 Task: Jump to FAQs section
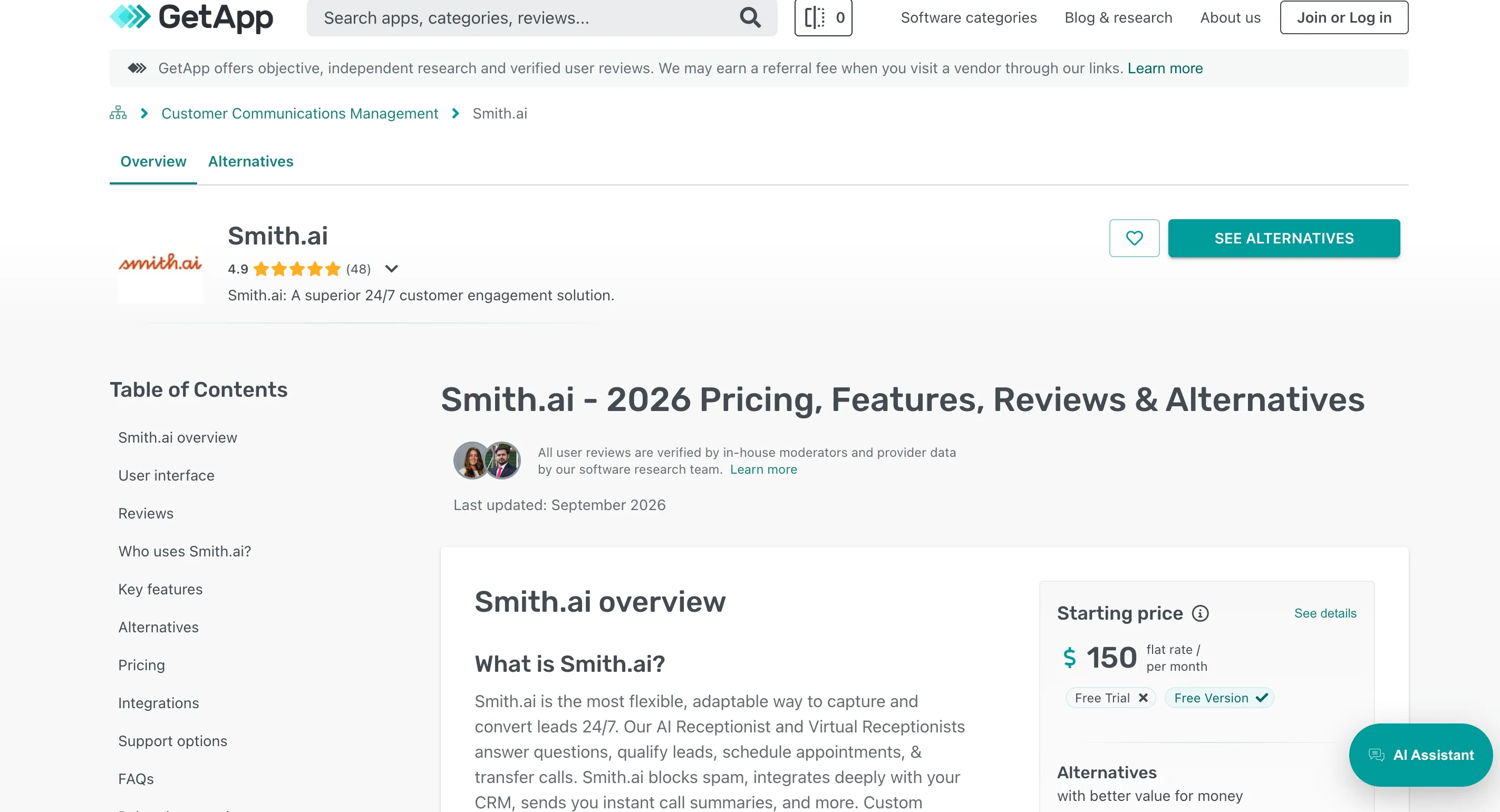(136, 778)
